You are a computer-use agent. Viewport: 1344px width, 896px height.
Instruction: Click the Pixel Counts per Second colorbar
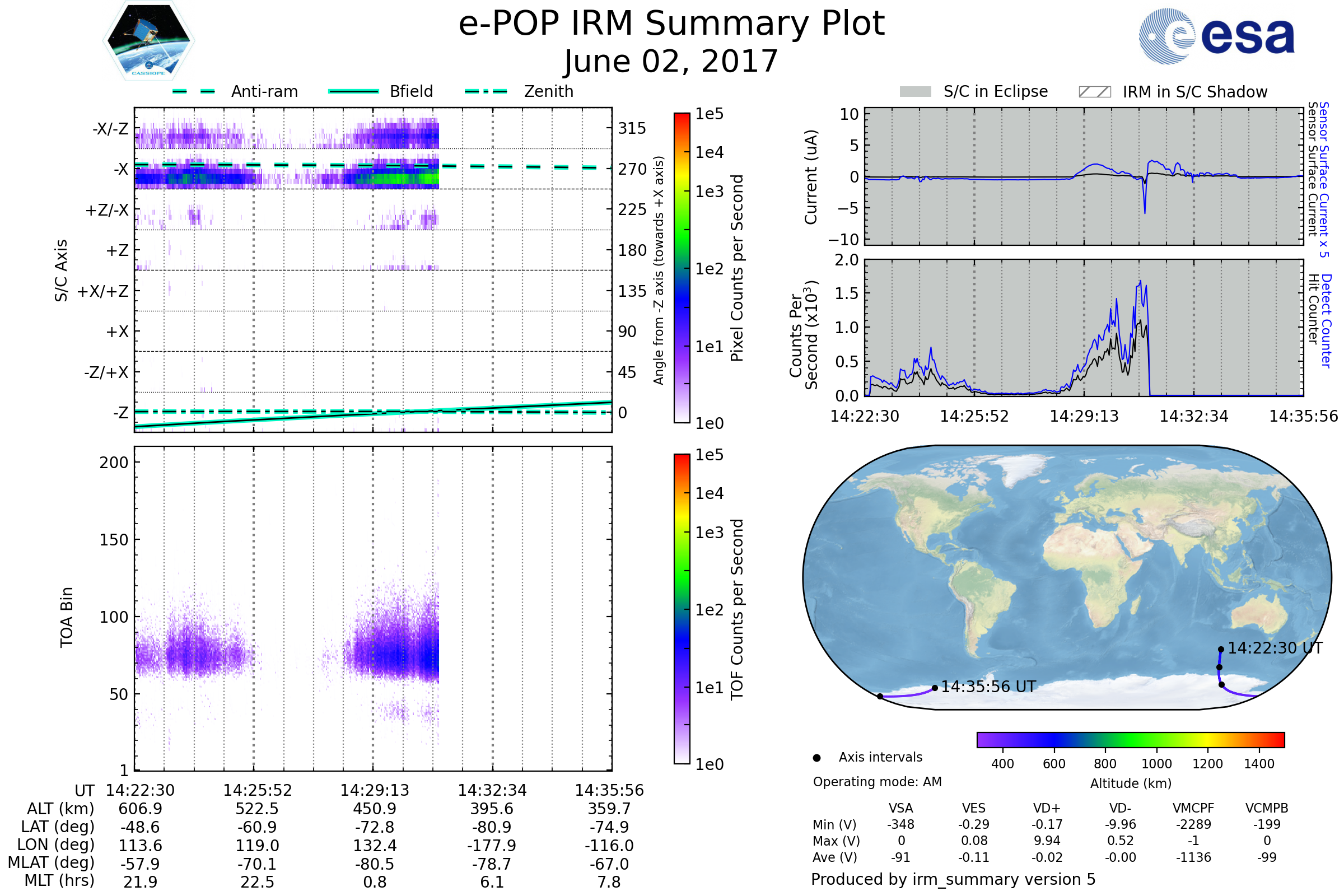click(682, 268)
